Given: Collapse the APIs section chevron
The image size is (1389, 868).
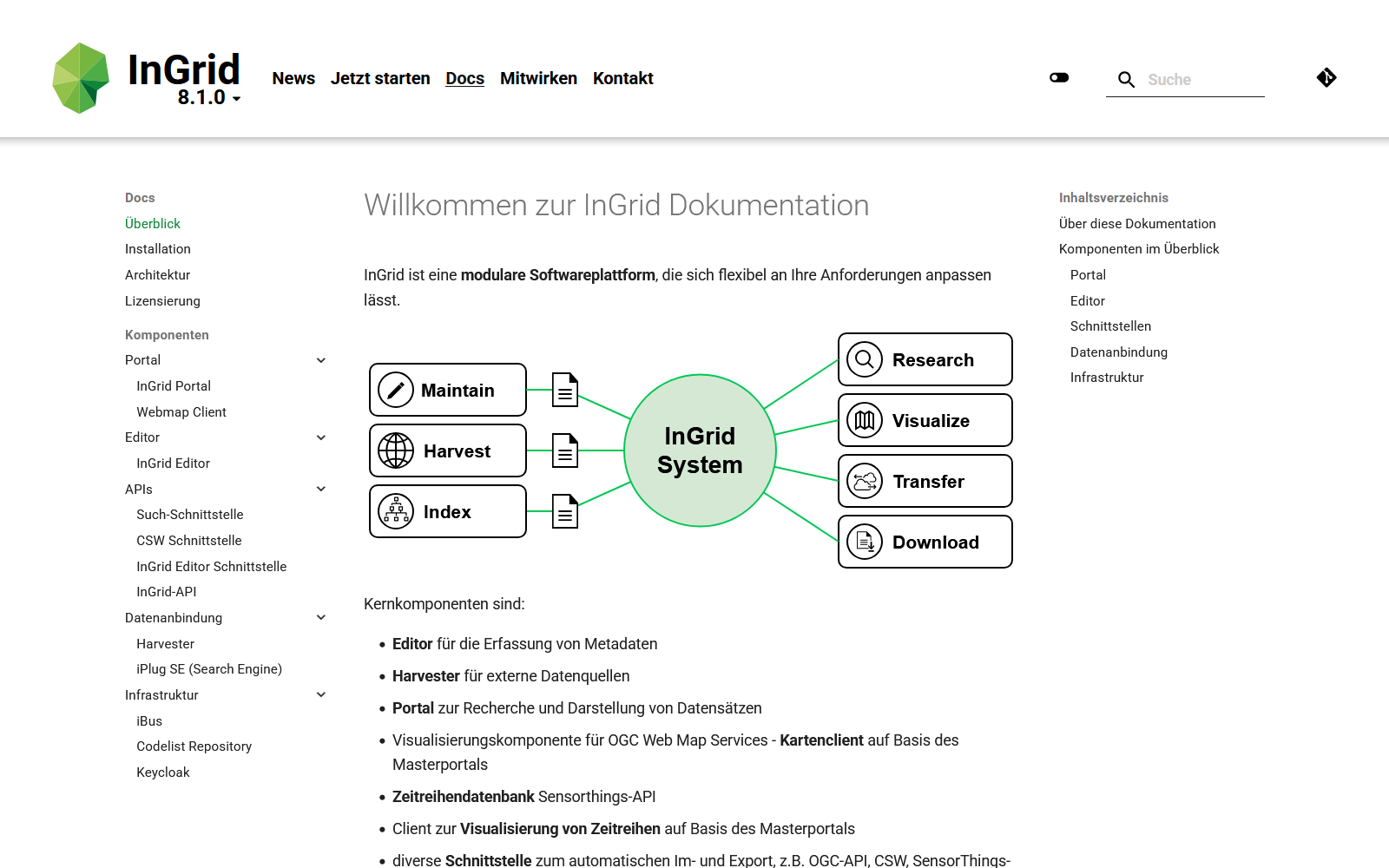Looking at the screenshot, I should (x=321, y=490).
